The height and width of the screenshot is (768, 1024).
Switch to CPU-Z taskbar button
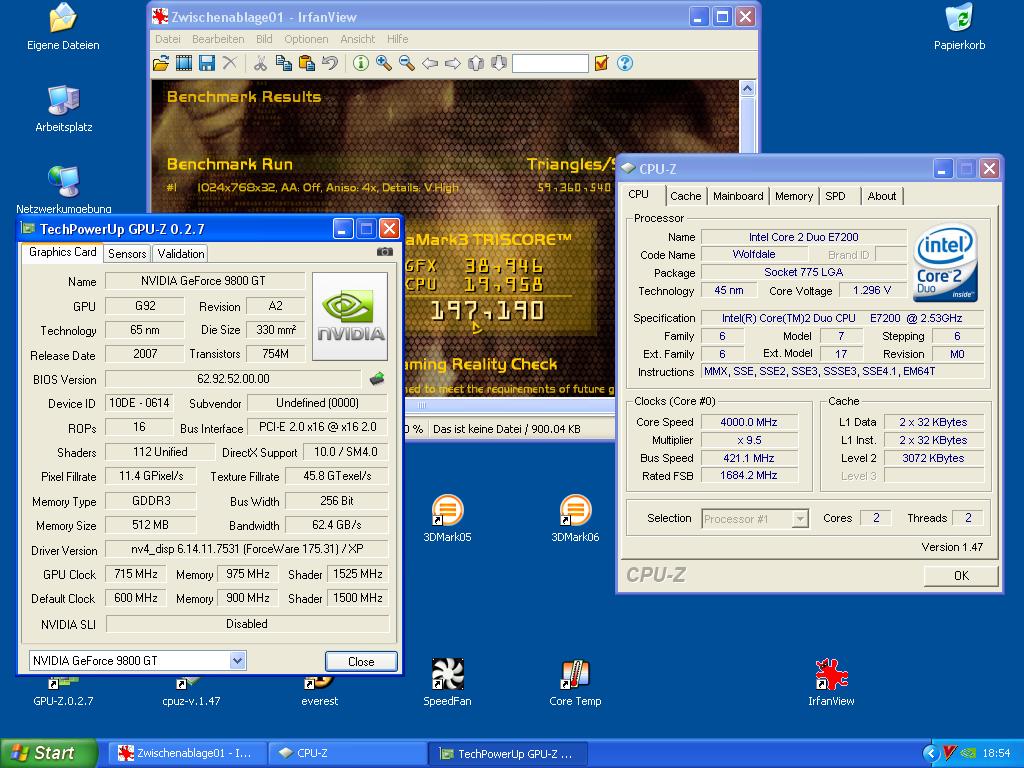tap(347, 754)
